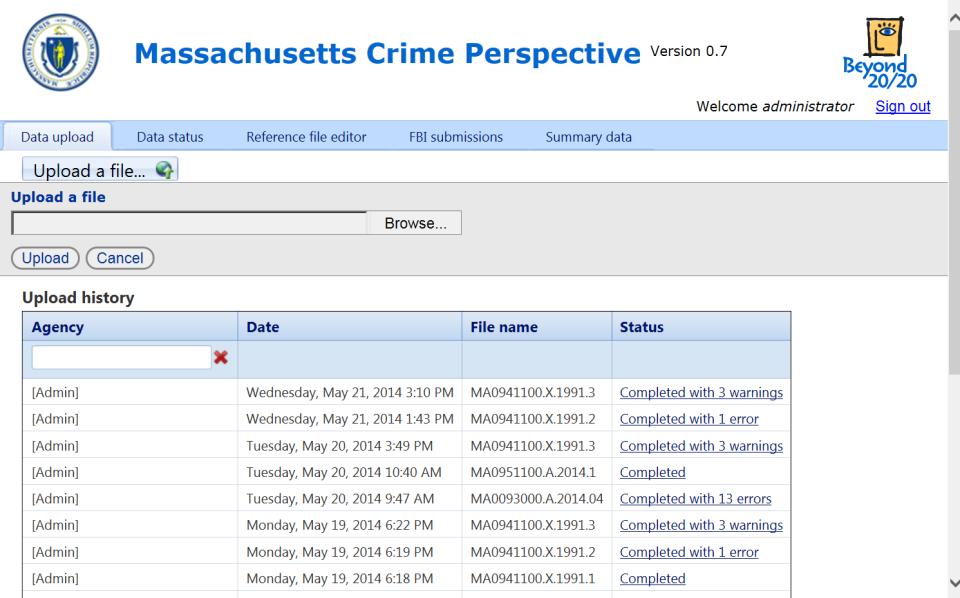Click the Upload button

point(45,258)
